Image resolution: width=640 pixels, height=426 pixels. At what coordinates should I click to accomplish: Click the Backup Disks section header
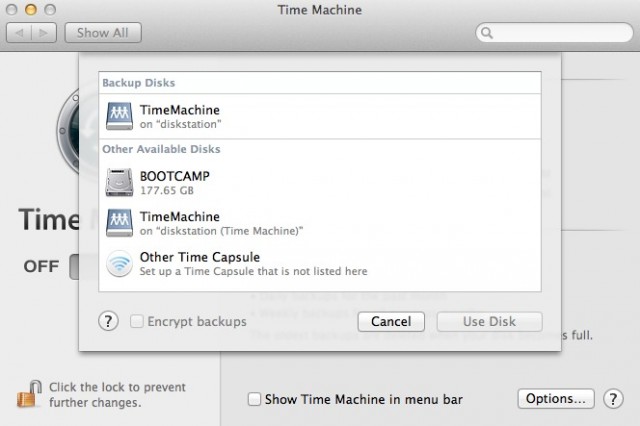138,83
